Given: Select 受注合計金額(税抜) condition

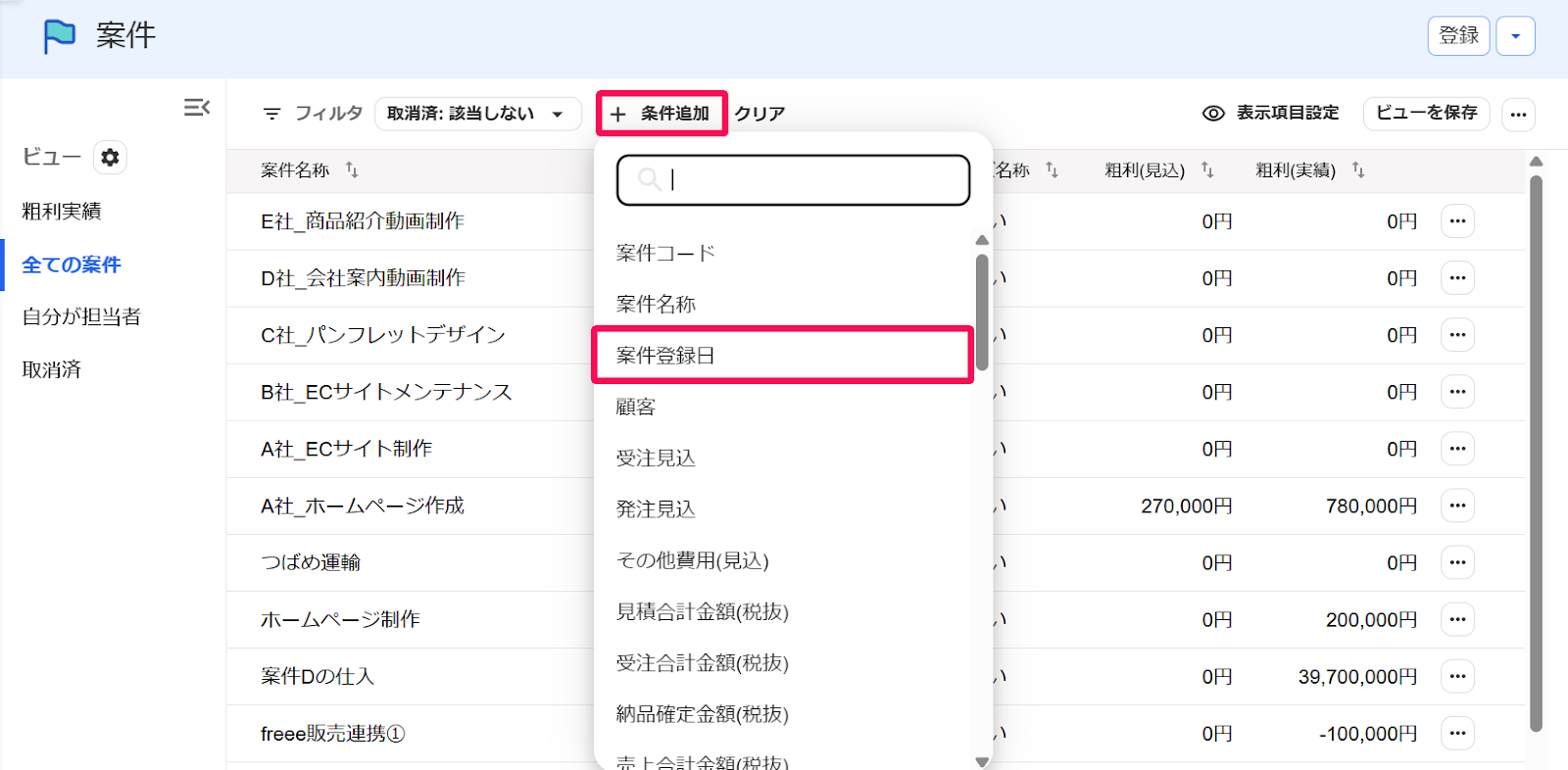Looking at the screenshot, I should (702, 662).
